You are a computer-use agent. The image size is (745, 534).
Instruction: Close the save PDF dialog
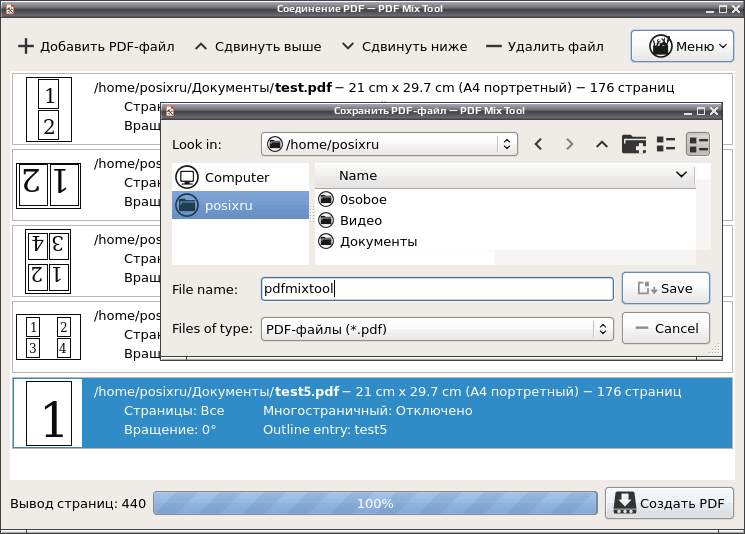tap(714, 111)
